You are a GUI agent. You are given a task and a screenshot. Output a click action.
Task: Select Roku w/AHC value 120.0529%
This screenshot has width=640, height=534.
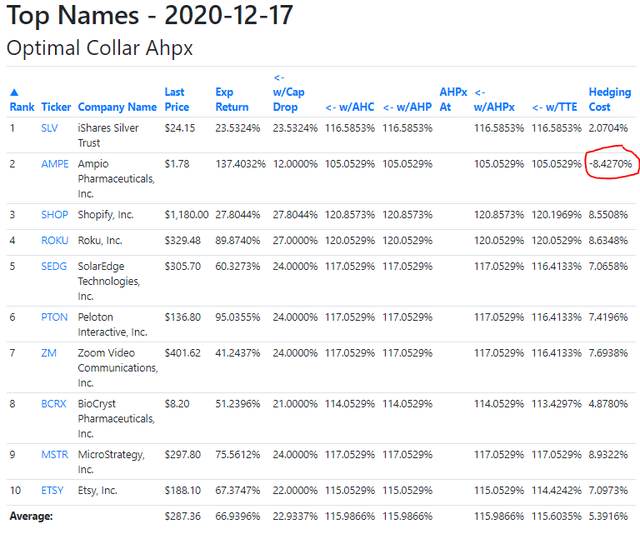pos(350,240)
